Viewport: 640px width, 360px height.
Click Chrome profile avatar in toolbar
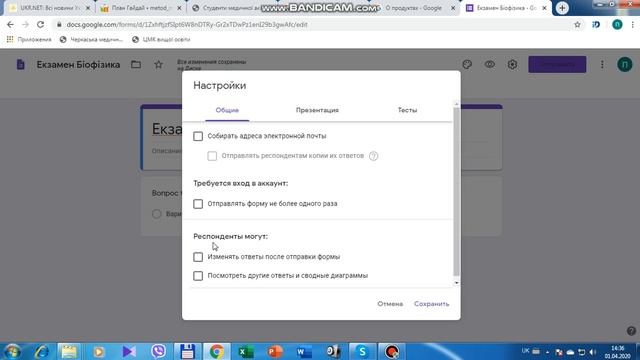[617, 24]
